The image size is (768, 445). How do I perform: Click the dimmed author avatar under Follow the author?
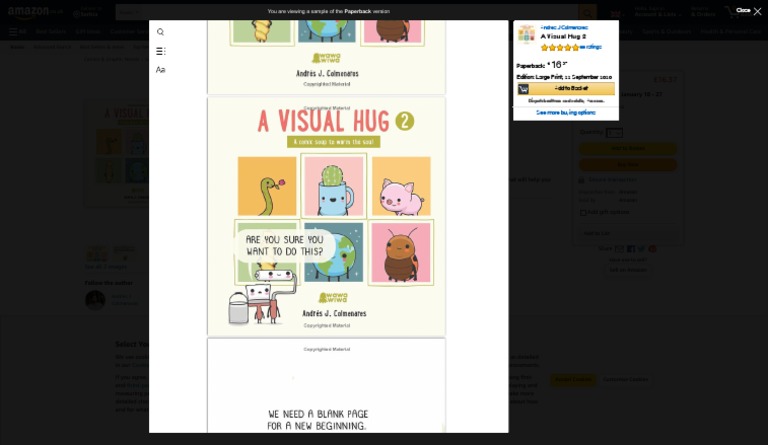(x=95, y=300)
